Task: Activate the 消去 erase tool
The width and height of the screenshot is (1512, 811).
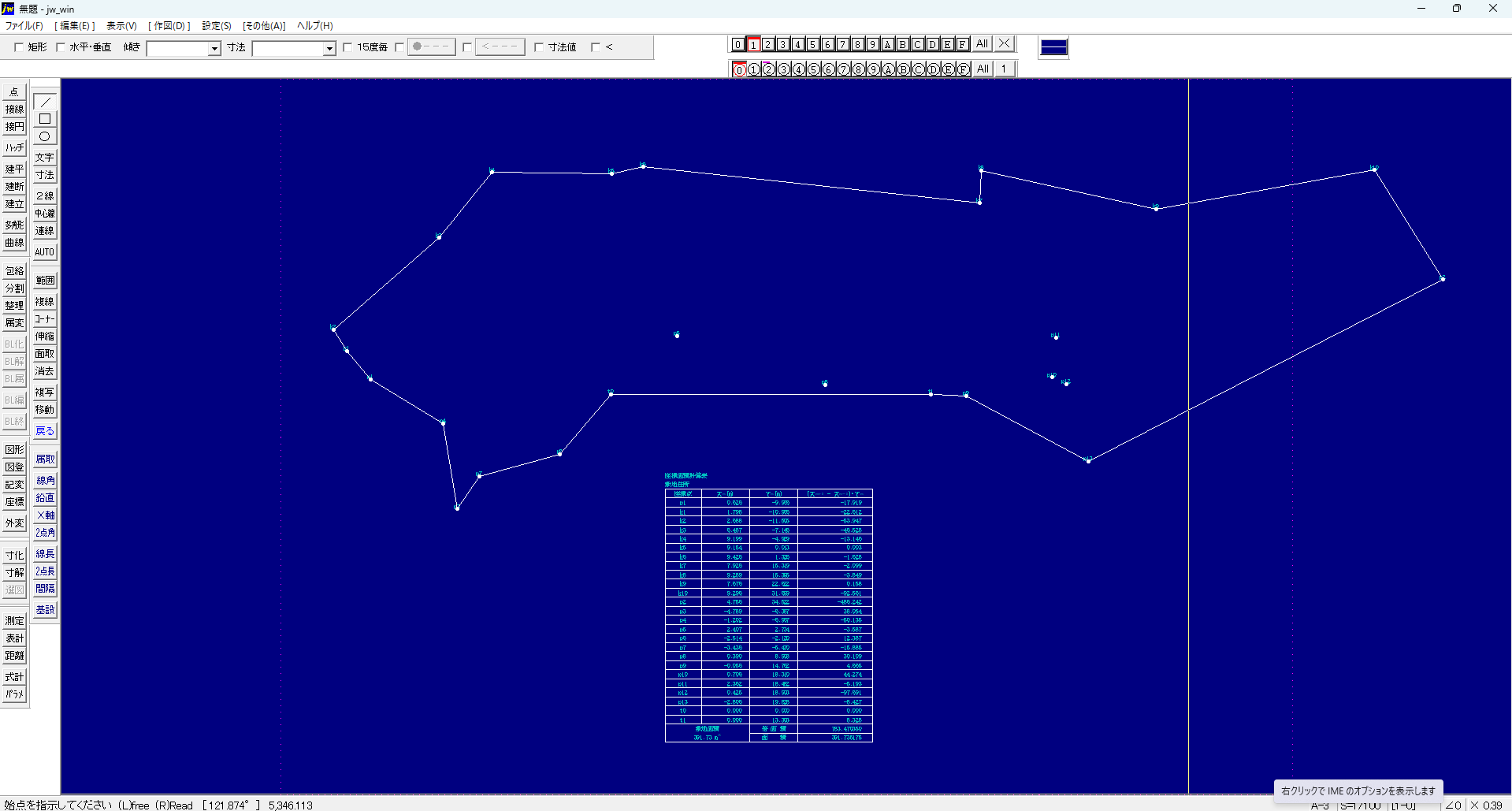Action: coord(45,371)
